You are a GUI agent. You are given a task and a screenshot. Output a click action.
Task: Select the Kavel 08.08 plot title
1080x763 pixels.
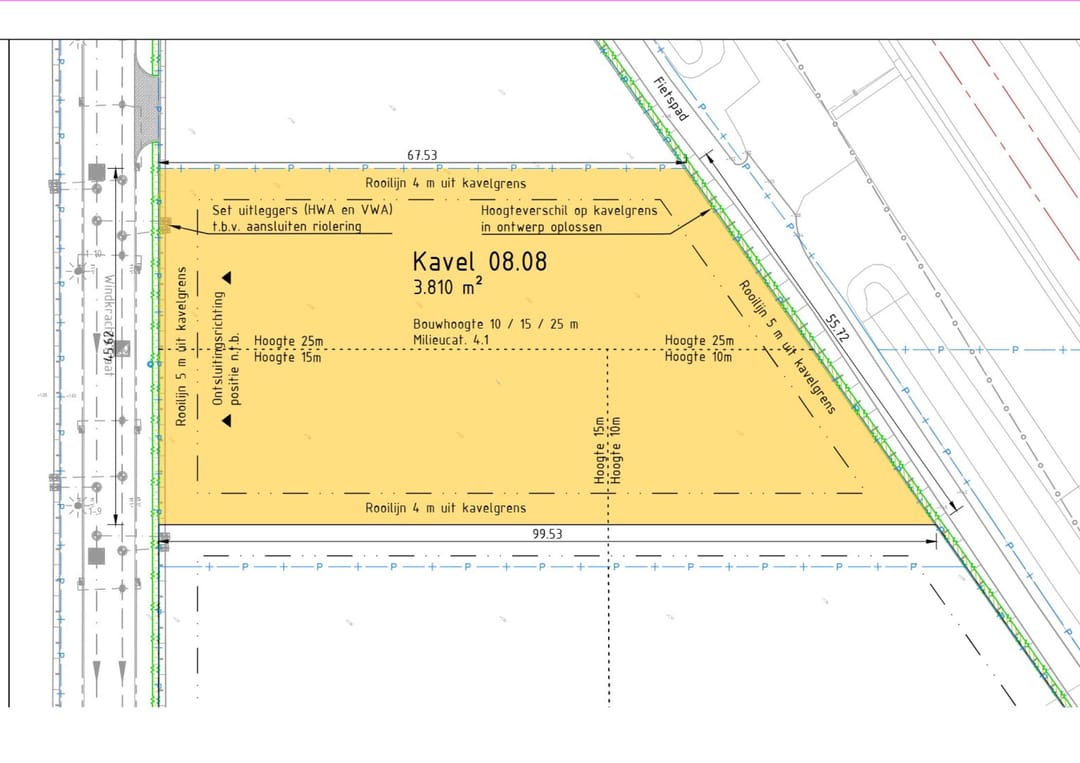[479, 262]
